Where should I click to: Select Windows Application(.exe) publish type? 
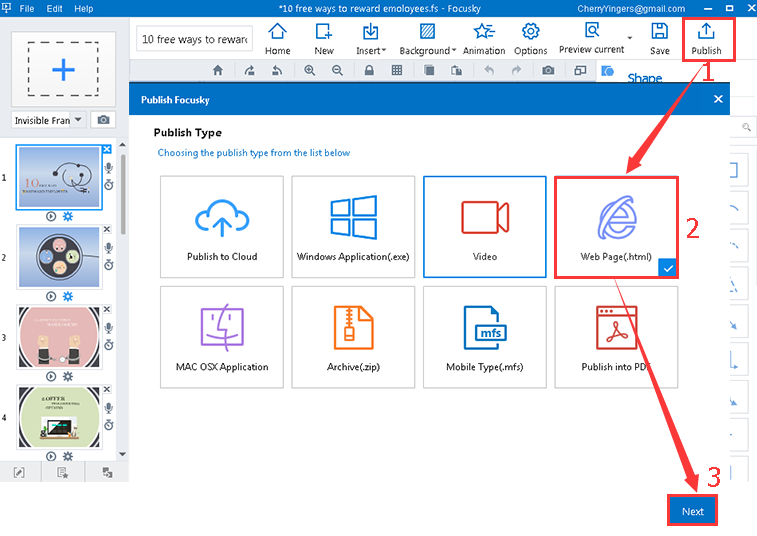353,226
